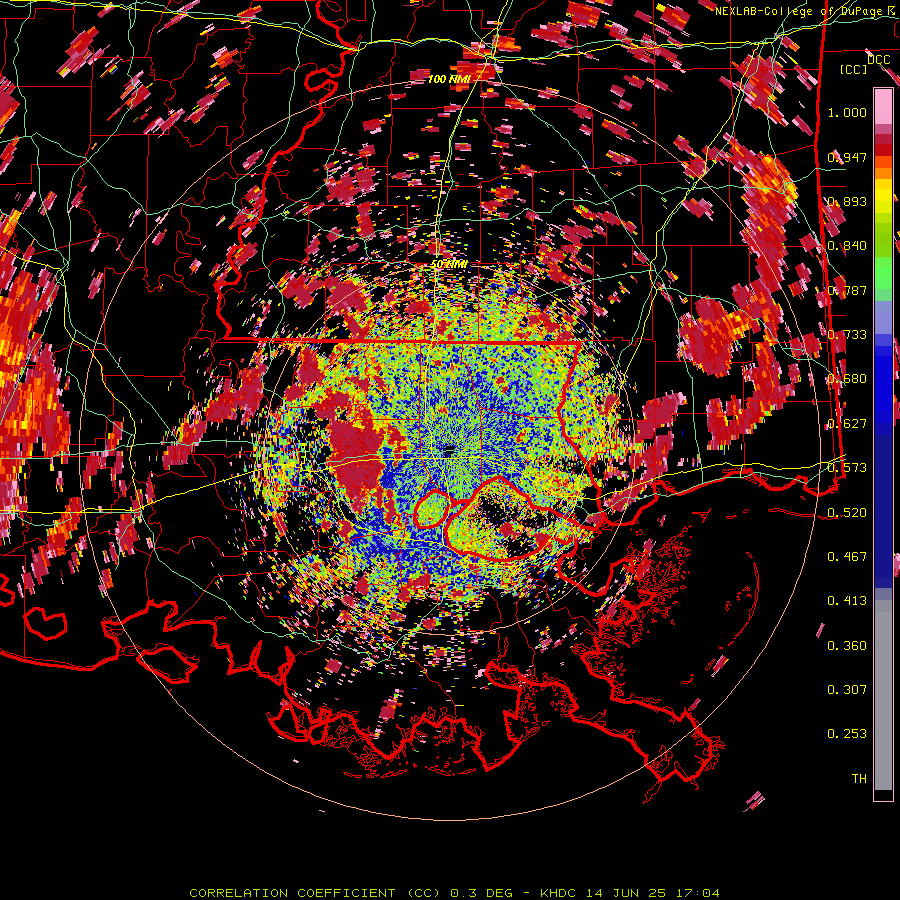Image resolution: width=900 pixels, height=900 pixels.
Task: Click the 0.733 scale value
Action: coord(847,335)
